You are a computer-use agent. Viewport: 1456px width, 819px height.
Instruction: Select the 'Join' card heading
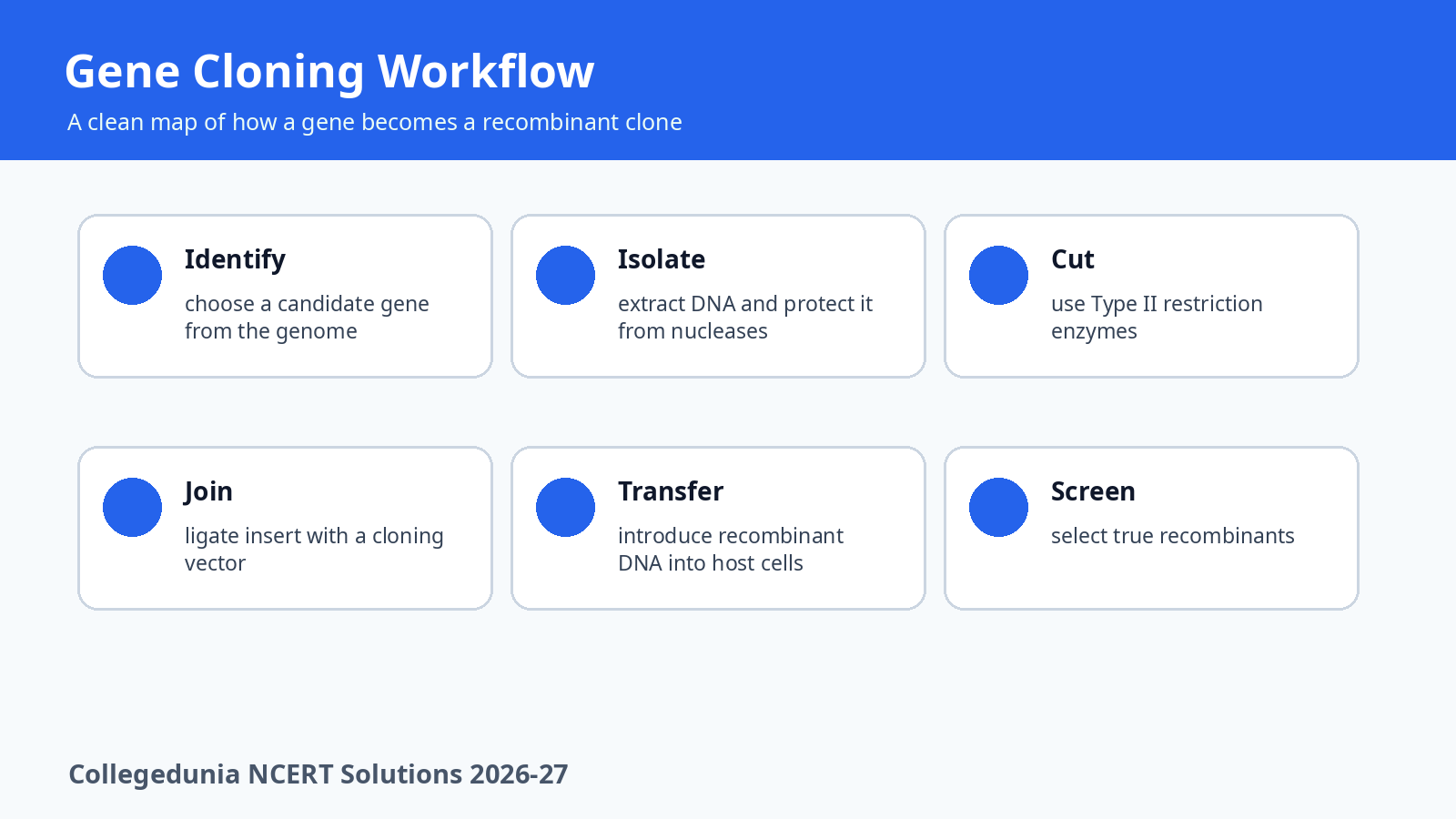pyautogui.click(x=208, y=492)
